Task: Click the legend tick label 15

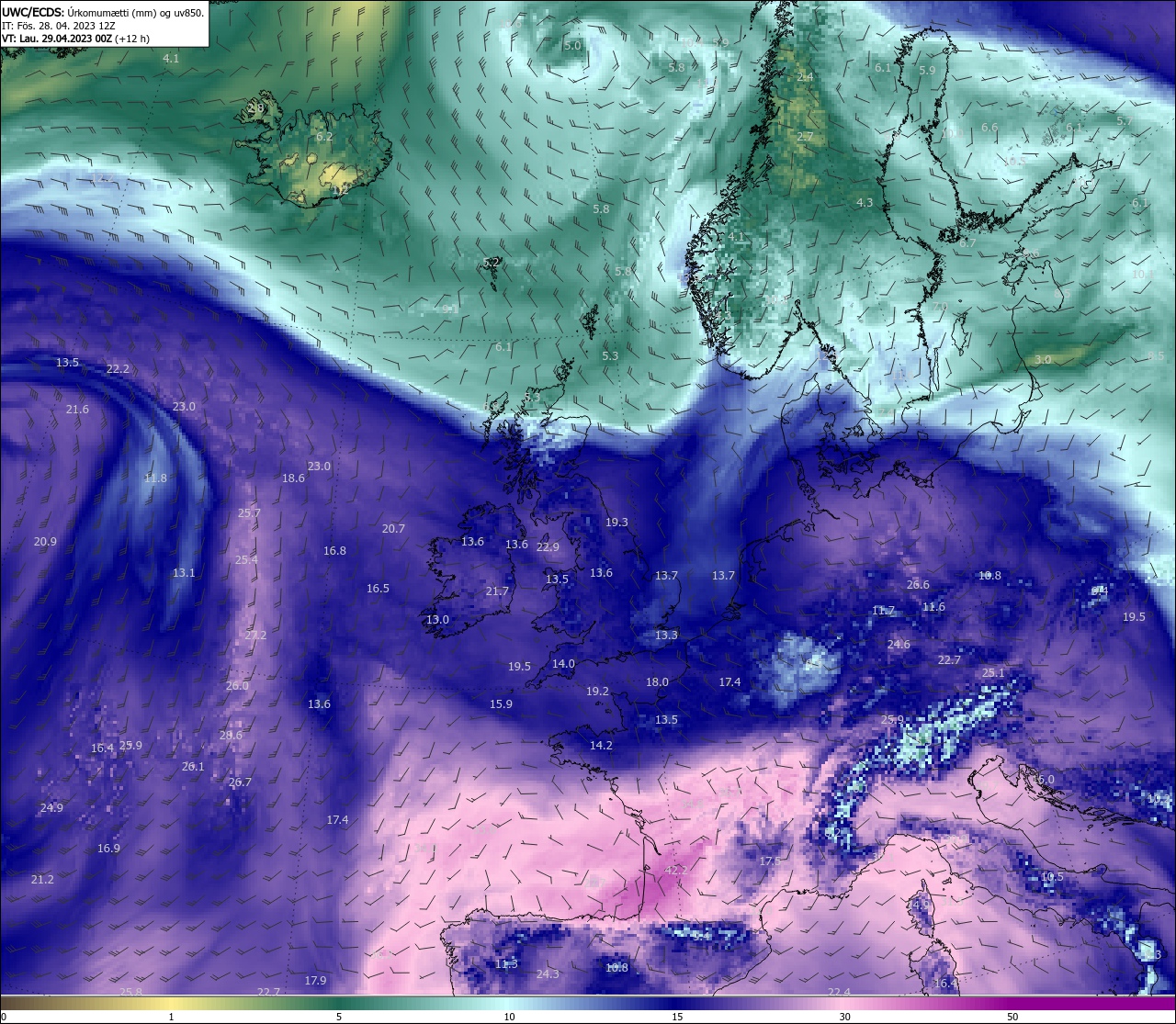Action: click(x=677, y=1017)
